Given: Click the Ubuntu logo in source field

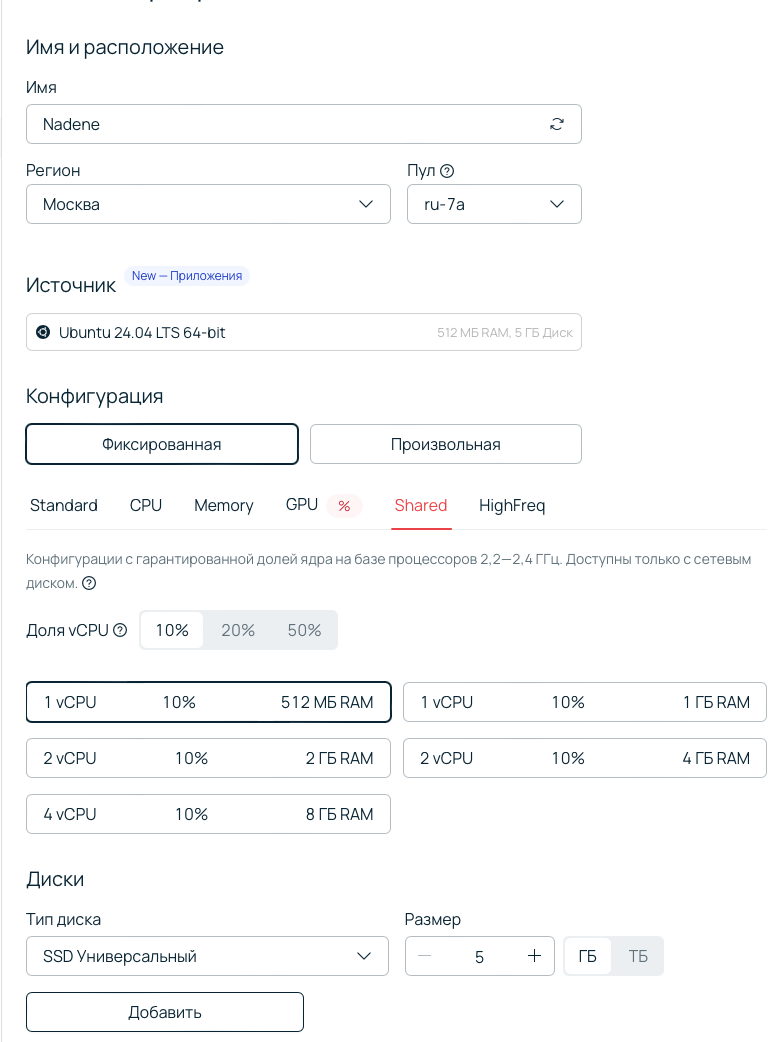Looking at the screenshot, I should (x=43, y=332).
